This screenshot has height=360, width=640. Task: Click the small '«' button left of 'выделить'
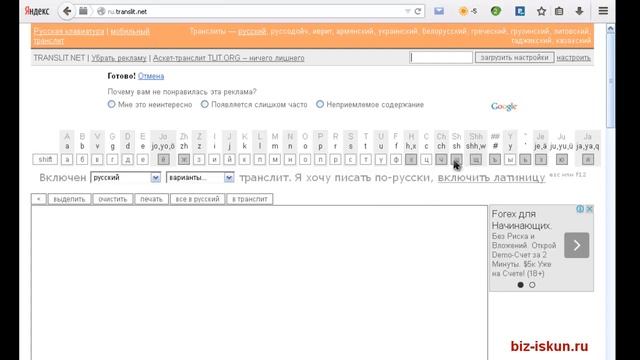39,199
